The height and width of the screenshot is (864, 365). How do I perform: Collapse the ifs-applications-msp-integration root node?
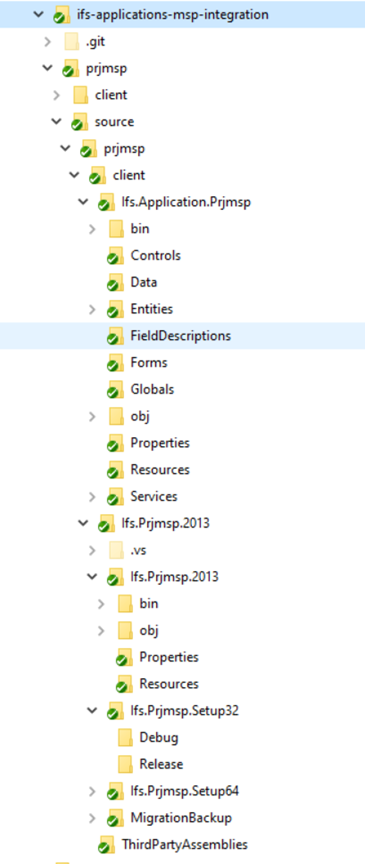[37, 14]
